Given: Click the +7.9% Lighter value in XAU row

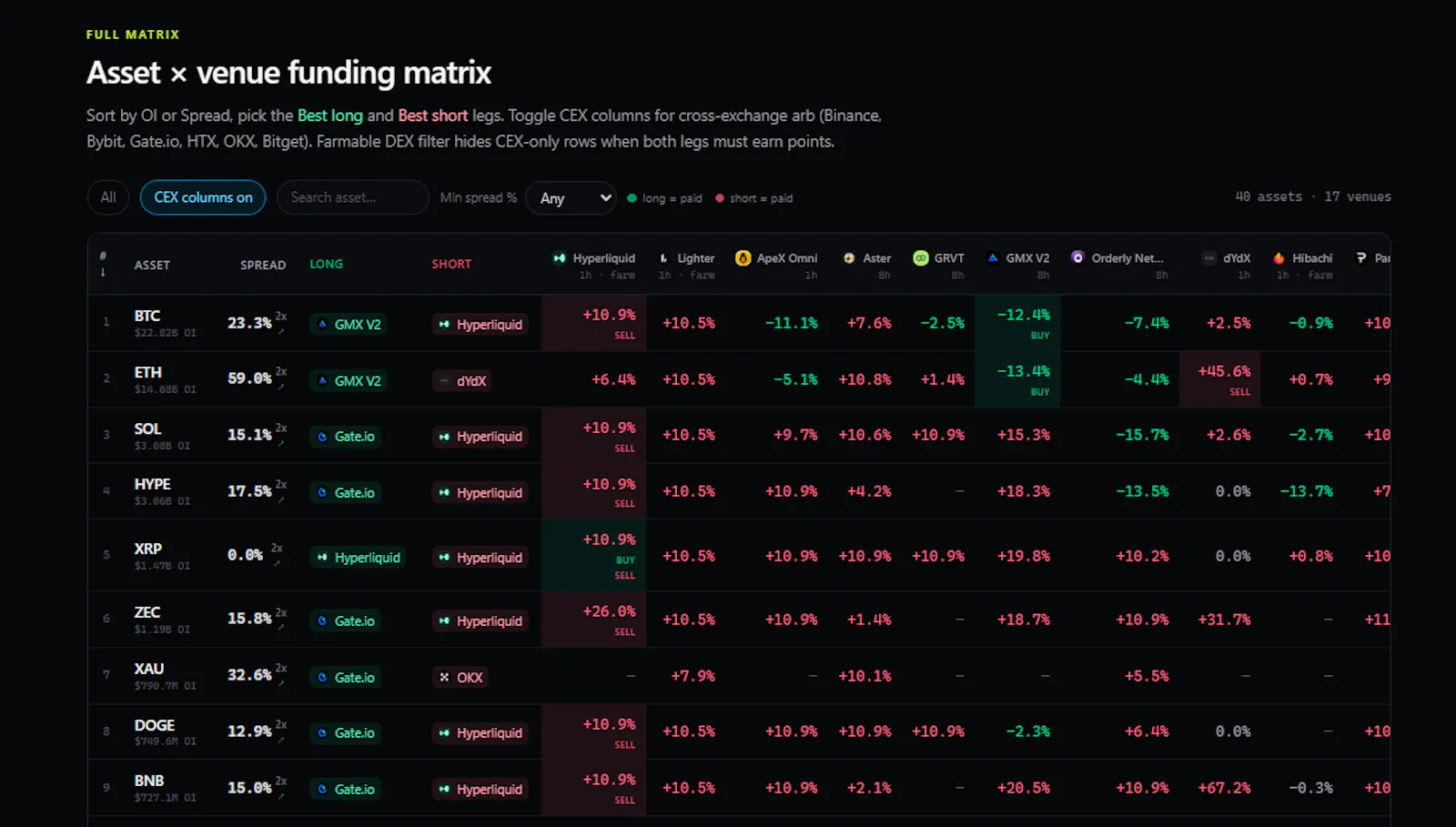Looking at the screenshot, I should point(693,676).
